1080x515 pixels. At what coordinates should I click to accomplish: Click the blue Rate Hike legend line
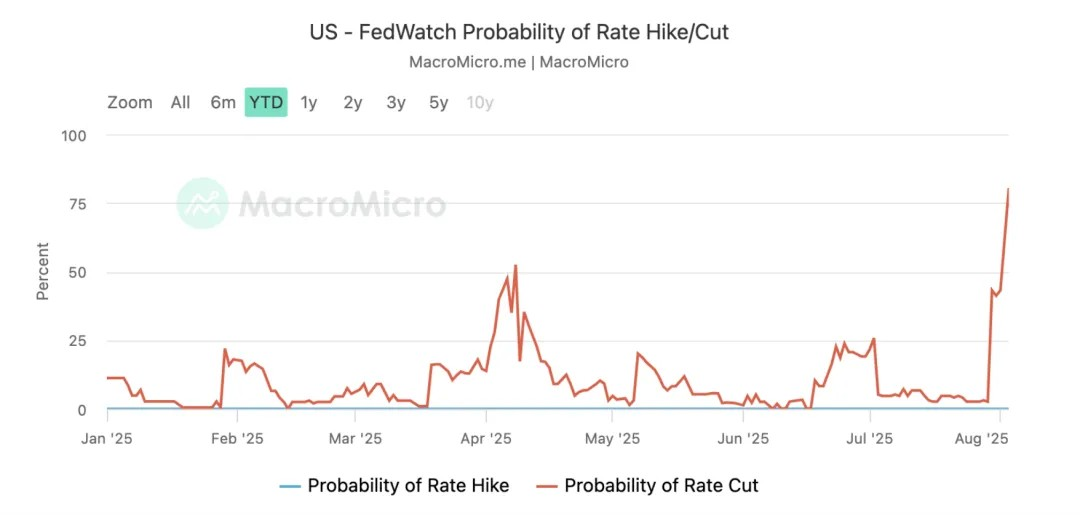[x=288, y=486]
